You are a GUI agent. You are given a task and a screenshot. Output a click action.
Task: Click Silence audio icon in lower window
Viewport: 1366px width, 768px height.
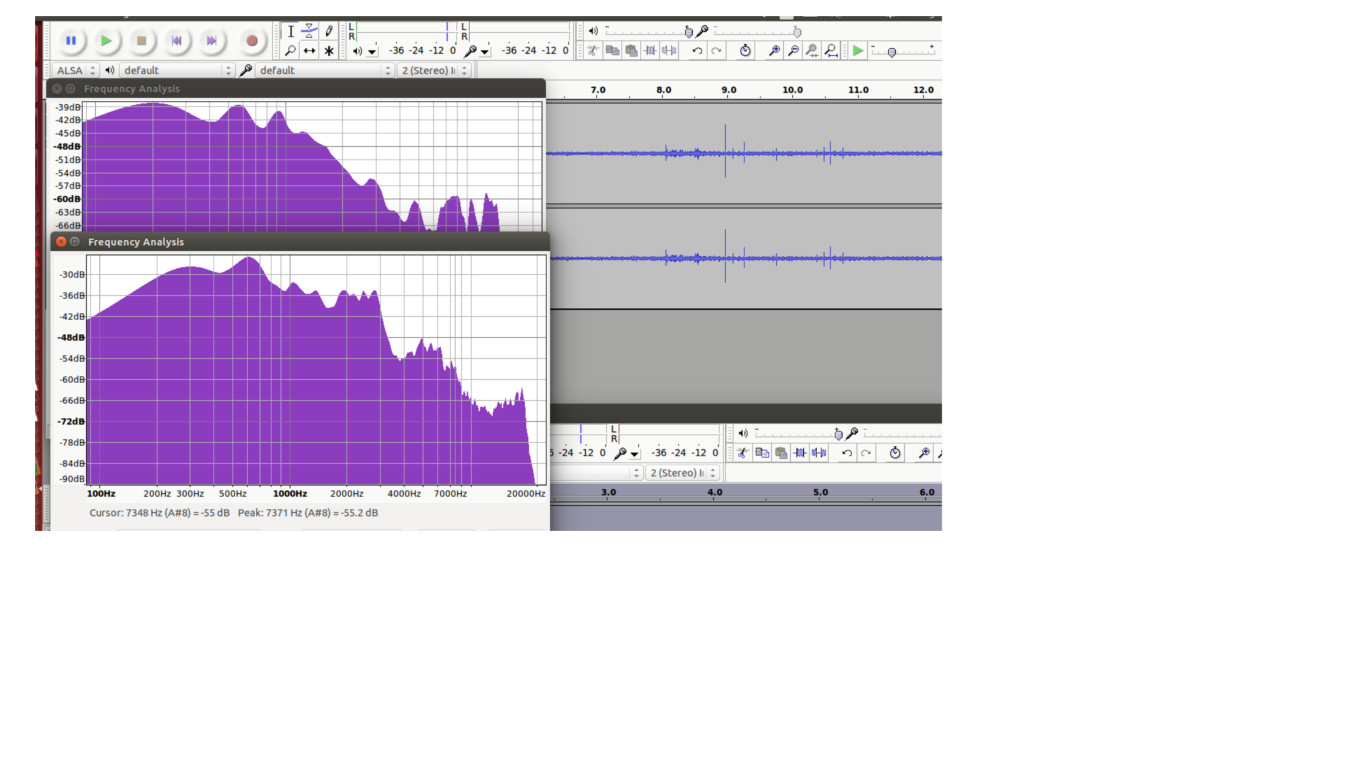(x=819, y=453)
